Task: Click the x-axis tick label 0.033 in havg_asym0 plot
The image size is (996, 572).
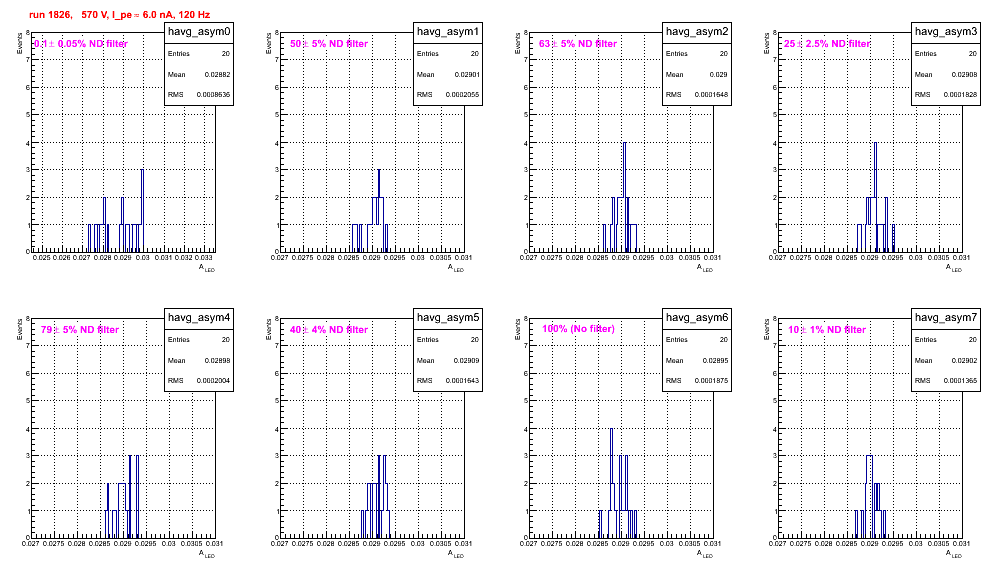Action: pos(203,258)
